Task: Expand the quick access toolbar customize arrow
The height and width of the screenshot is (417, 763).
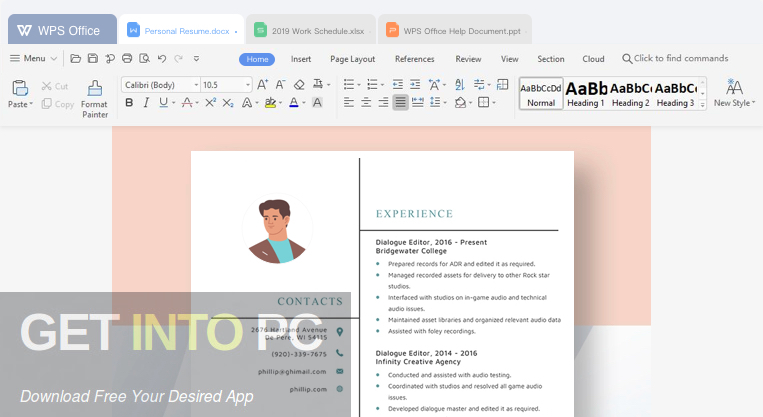Action: coord(196,59)
